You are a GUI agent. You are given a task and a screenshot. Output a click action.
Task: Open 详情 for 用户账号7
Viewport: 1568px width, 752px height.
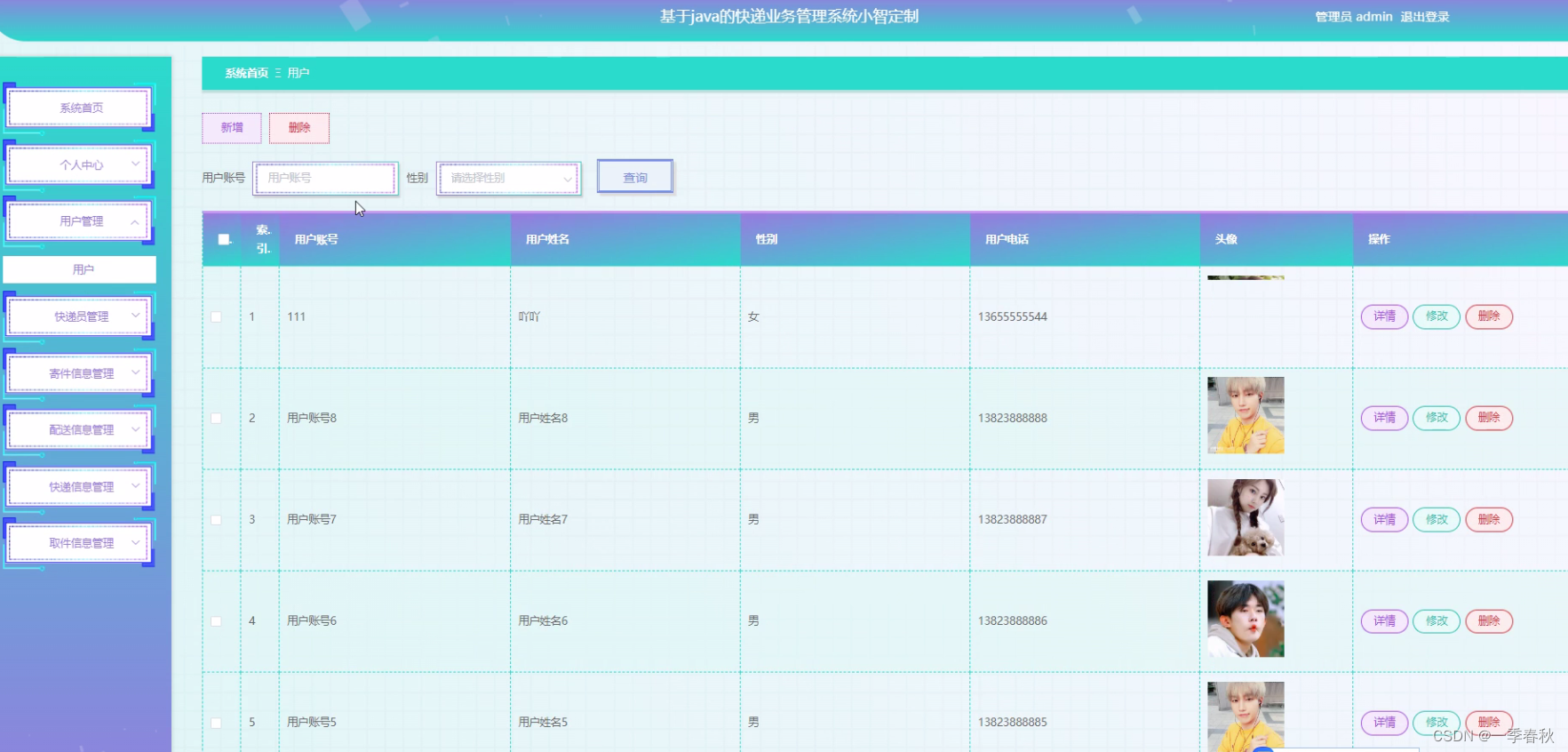[1384, 519]
